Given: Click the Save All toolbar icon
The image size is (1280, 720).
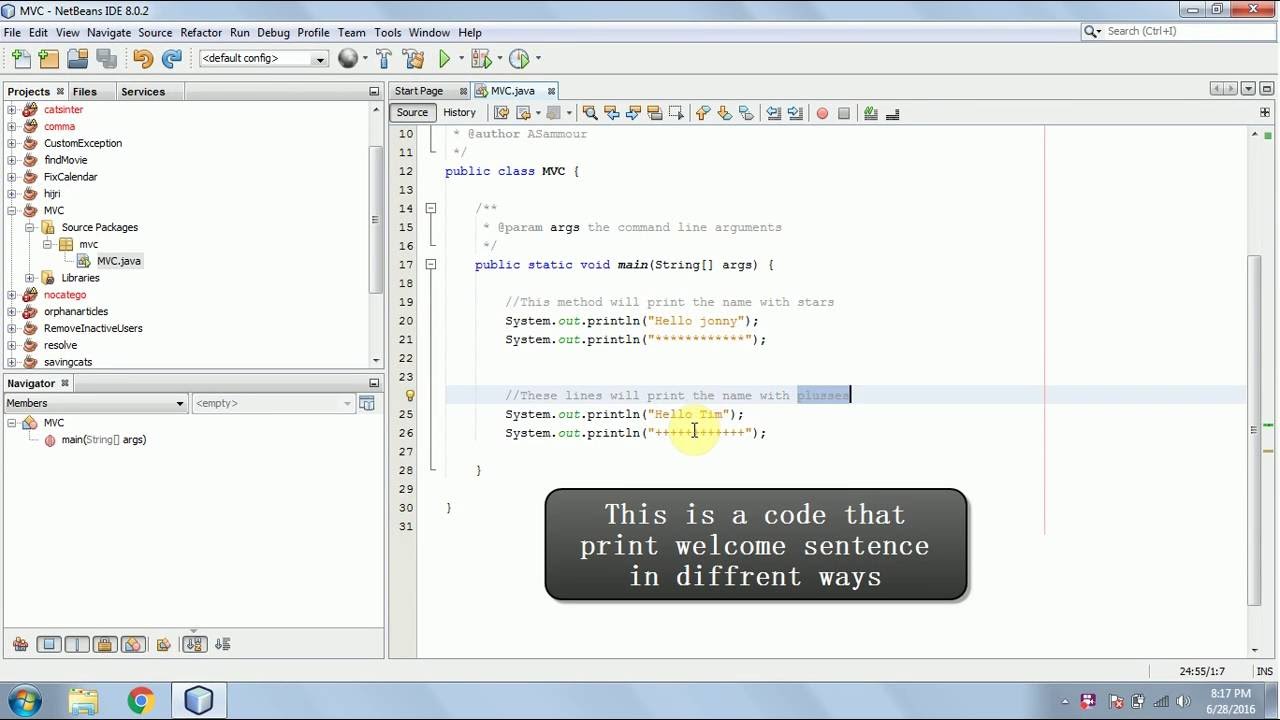Looking at the screenshot, I should [x=106, y=59].
